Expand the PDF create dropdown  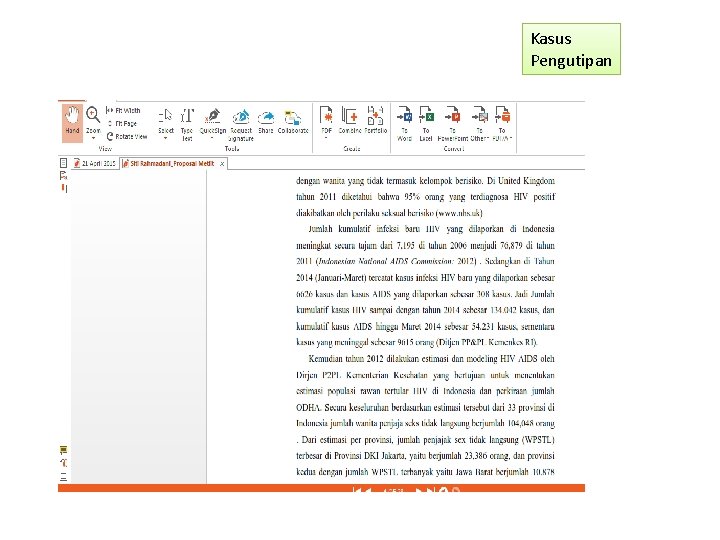(326, 138)
